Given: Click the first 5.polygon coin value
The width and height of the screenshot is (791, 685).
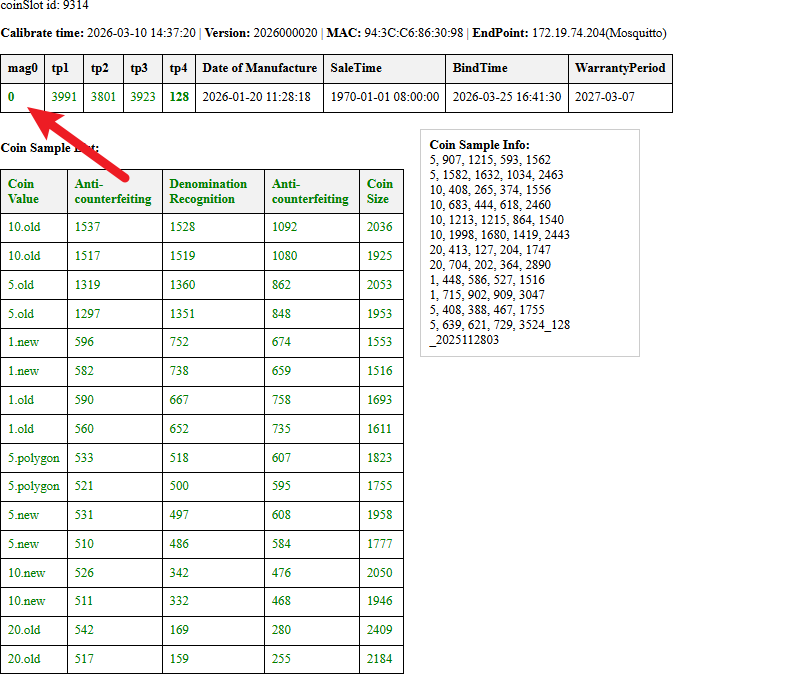Looking at the screenshot, I should [x=34, y=458].
